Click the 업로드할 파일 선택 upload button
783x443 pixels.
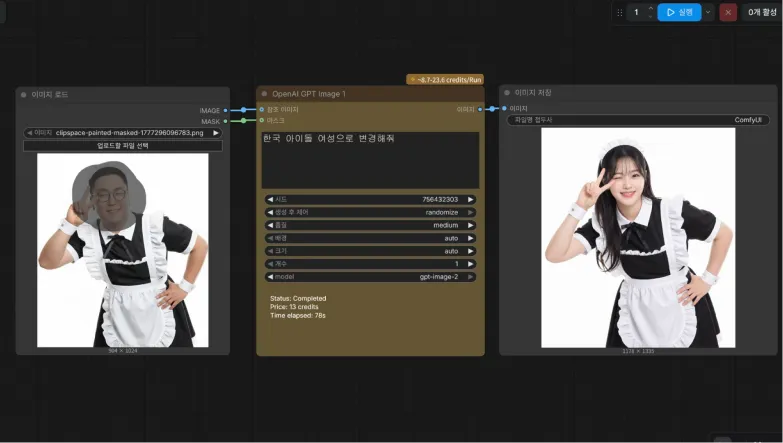pyautogui.click(x=123, y=146)
